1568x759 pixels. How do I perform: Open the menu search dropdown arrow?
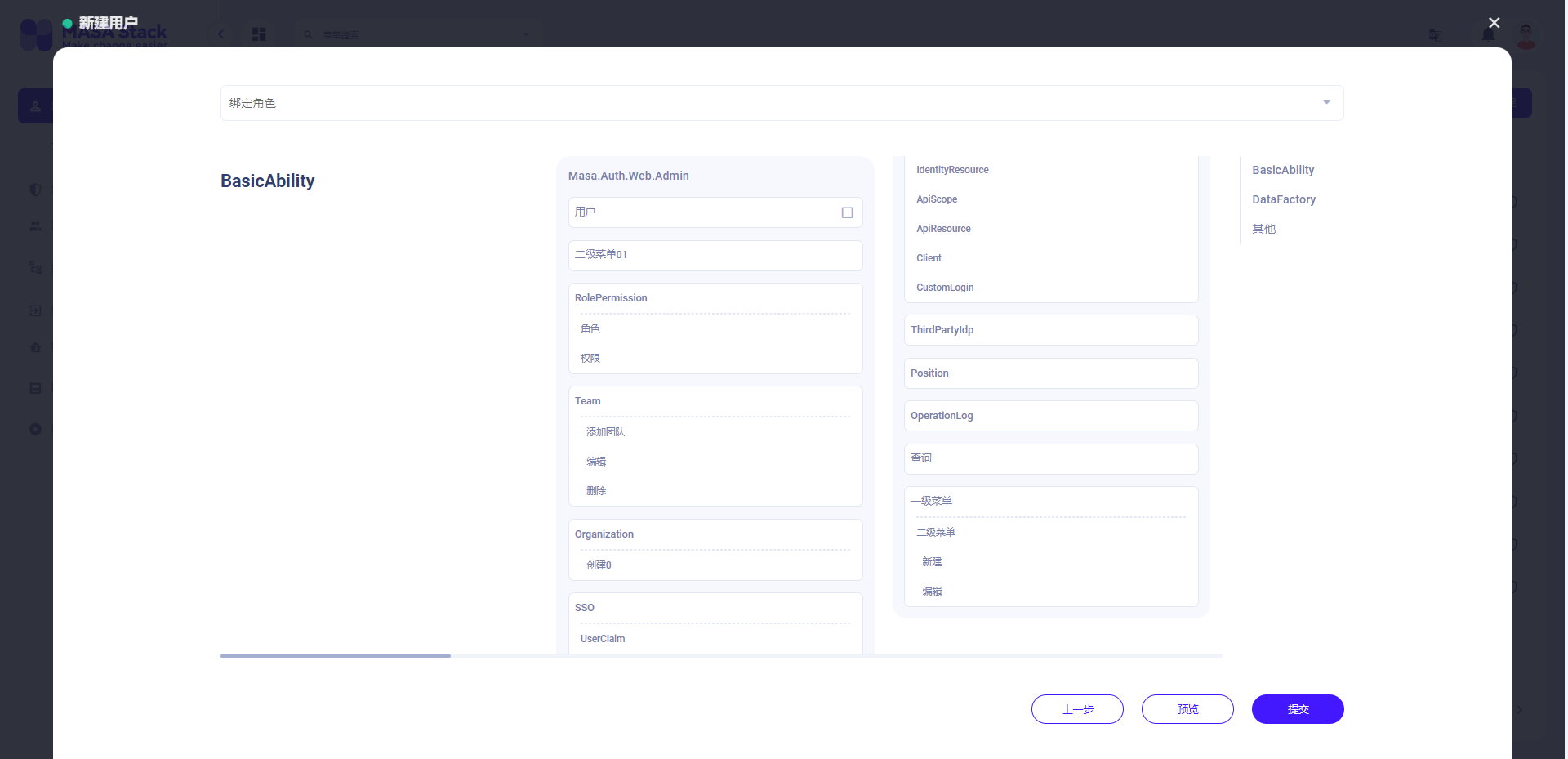point(525,34)
